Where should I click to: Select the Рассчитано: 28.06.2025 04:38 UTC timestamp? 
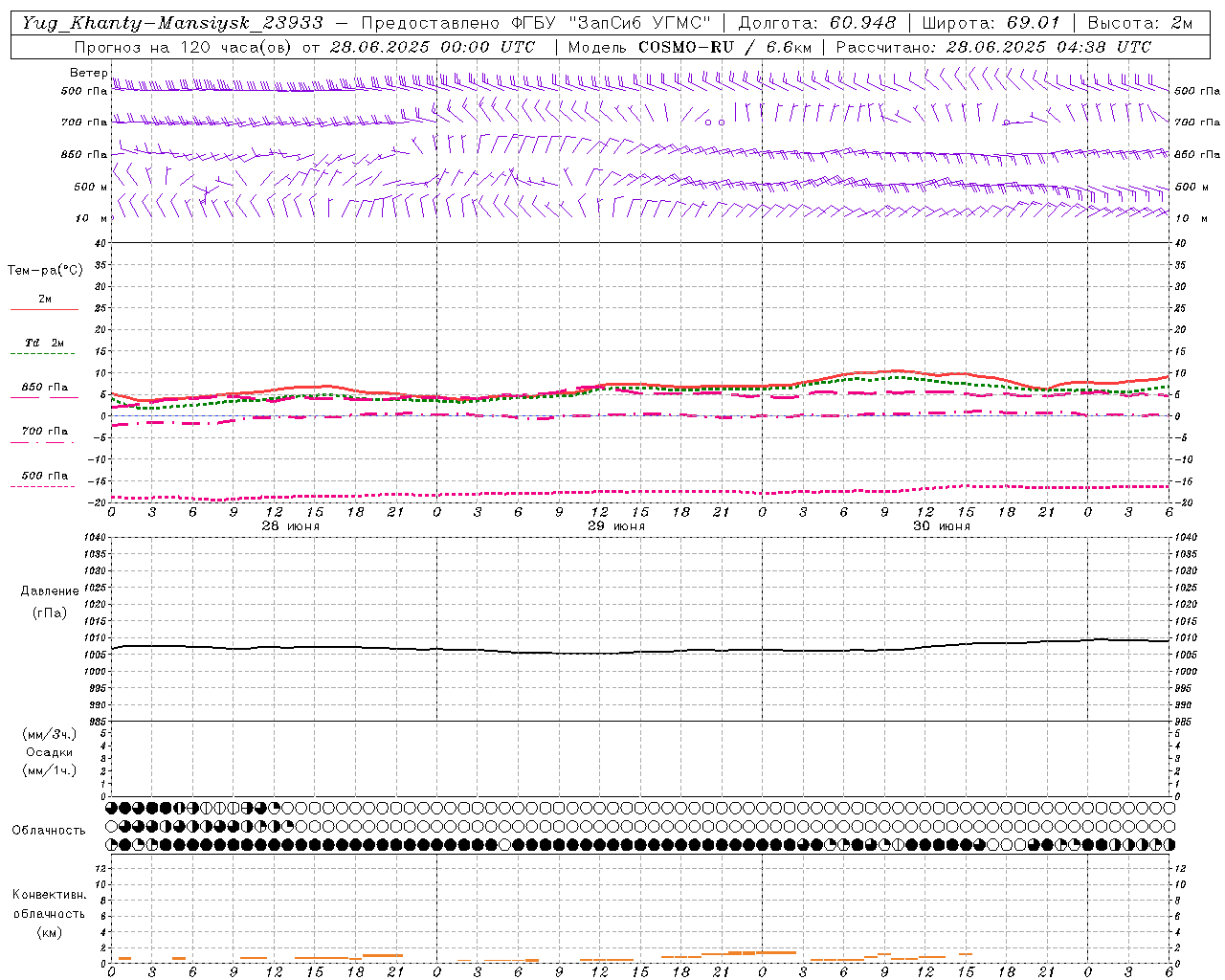click(993, 47)
